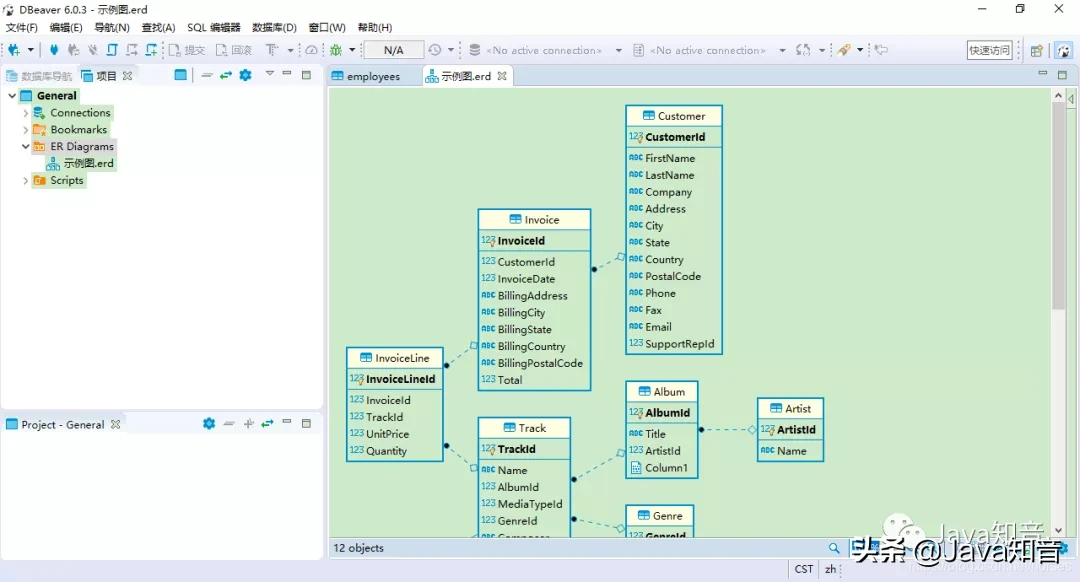Viewport: 1080px width, 582px height.
Task: Select the DBeaver perspective icon
Action: pos(1063,50)
